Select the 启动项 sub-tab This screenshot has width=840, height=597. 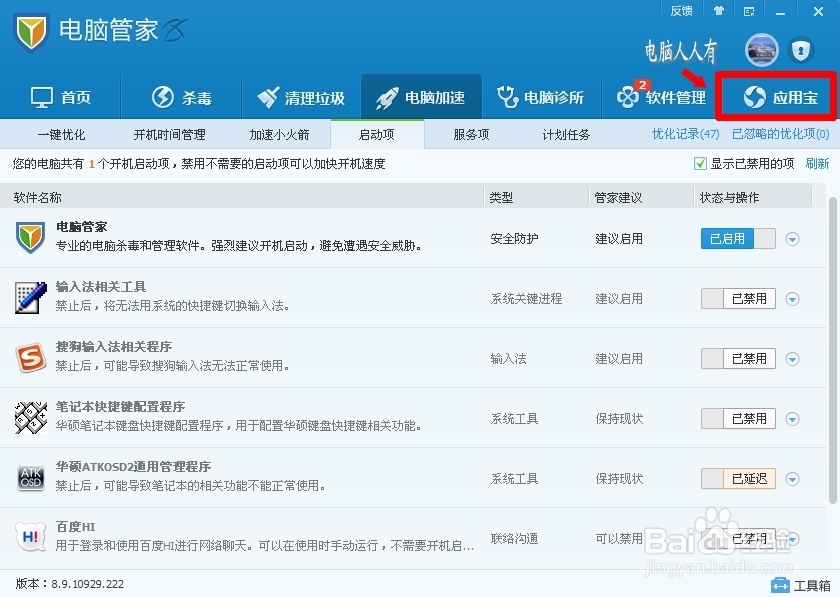(377, 135)
